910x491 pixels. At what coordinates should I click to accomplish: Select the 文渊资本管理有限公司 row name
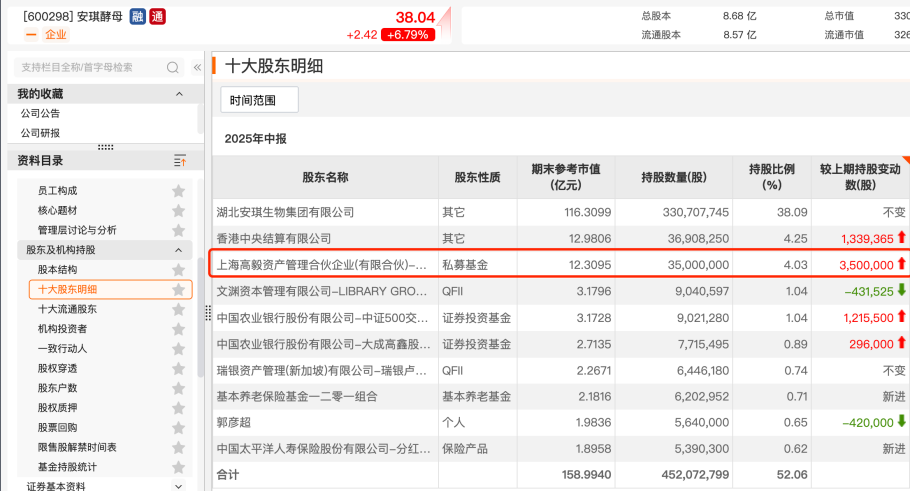[322, 291]
